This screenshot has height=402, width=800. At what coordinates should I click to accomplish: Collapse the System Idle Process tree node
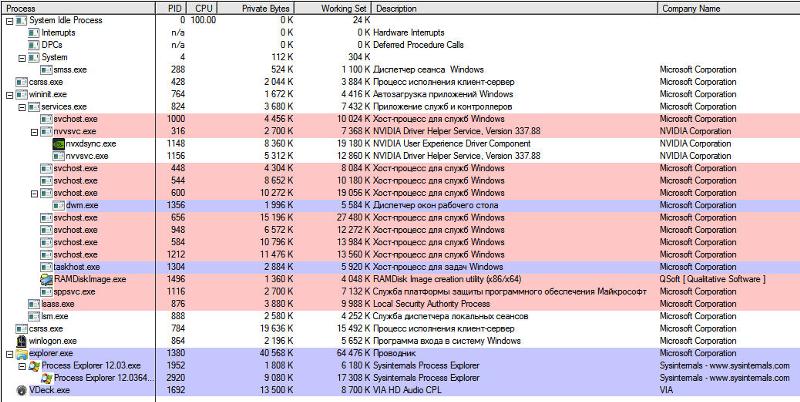tap(9, 20)
